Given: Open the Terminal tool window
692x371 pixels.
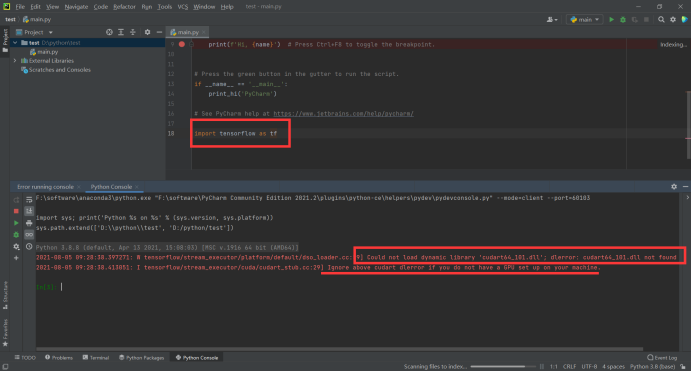Looking at the screenshot, I should point(96,358).
